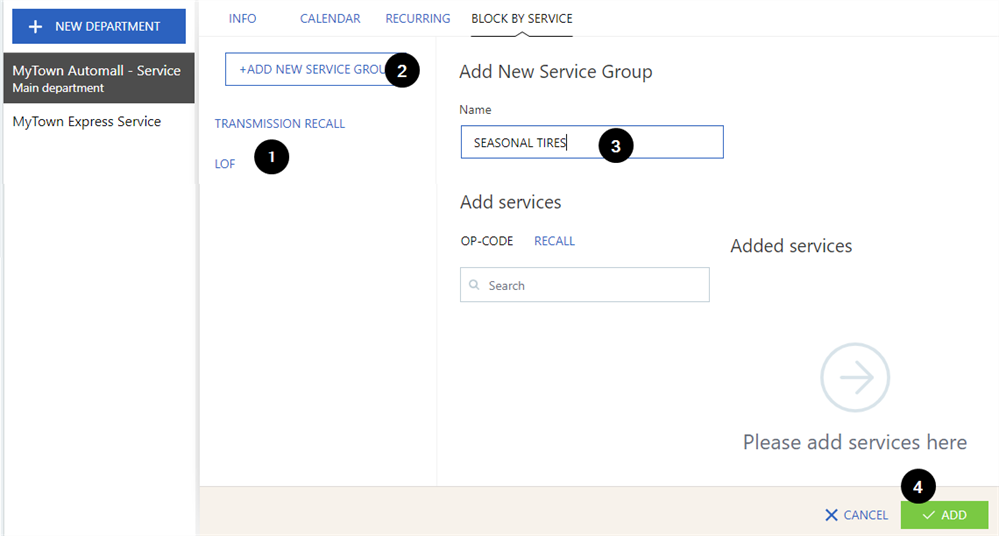Click the black step 3 marker
This screenshot has height=536, width=999.
(615, 145)
